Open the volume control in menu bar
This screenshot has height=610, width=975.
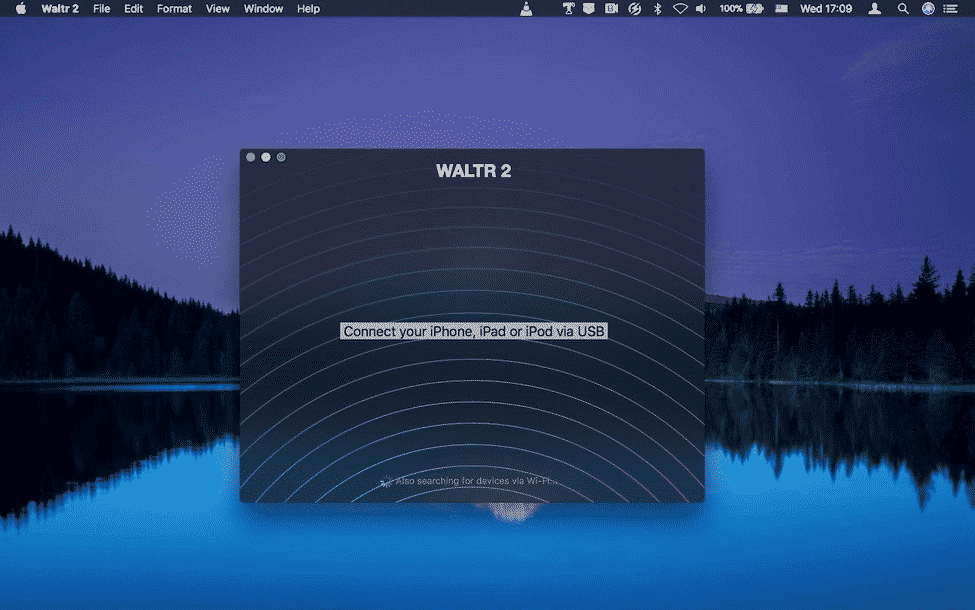click(x=701, y=9)
